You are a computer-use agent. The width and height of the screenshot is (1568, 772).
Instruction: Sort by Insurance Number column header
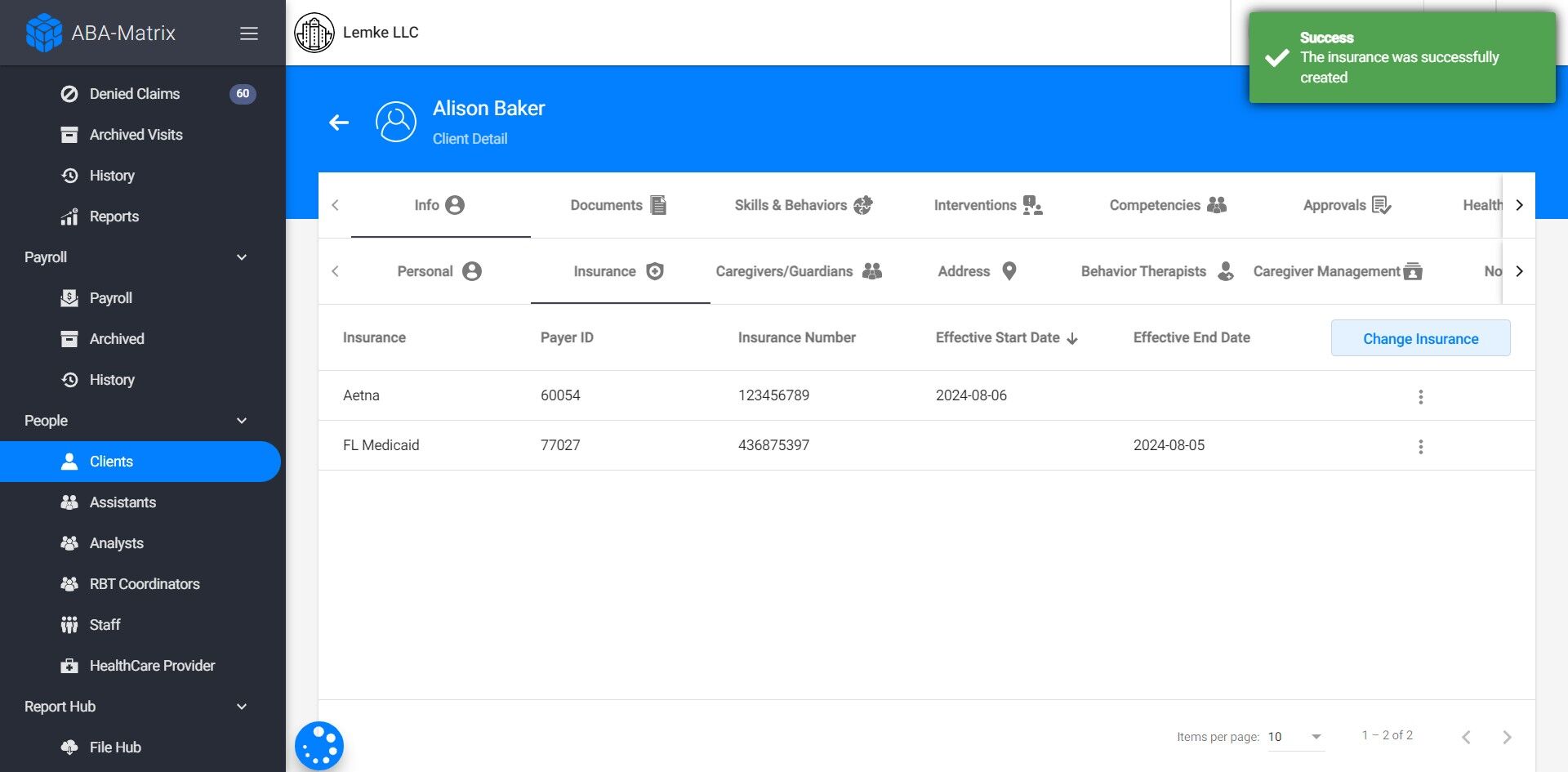pyautogui.click(x=797, y=337)
